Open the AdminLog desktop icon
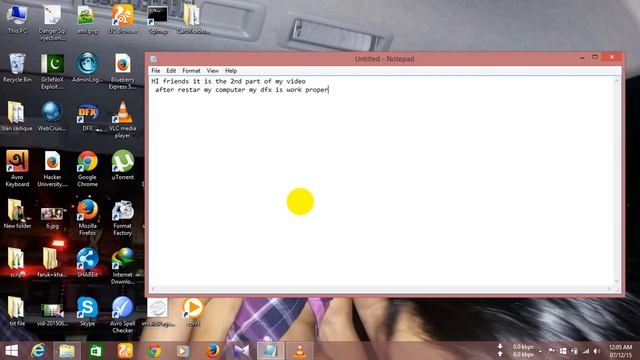The height and width of the screenshot is (360, 640). coord(87,68)
